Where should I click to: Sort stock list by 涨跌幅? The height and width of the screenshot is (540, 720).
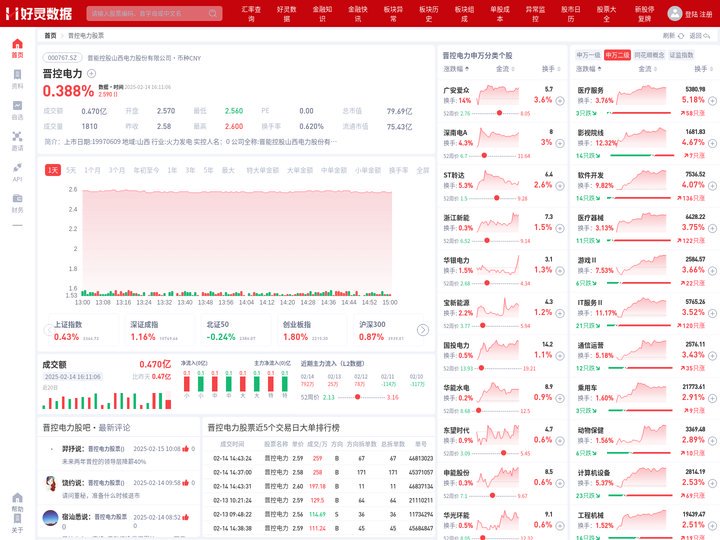tap(456, 69)
